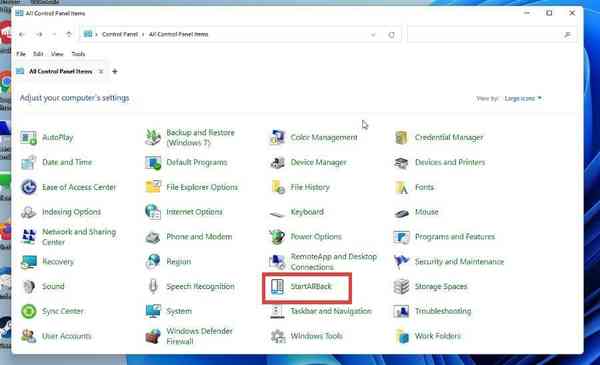Open Security and Maintenance flag icon
The height and width of the screenshot is (365, 600).
coord(401,262)
